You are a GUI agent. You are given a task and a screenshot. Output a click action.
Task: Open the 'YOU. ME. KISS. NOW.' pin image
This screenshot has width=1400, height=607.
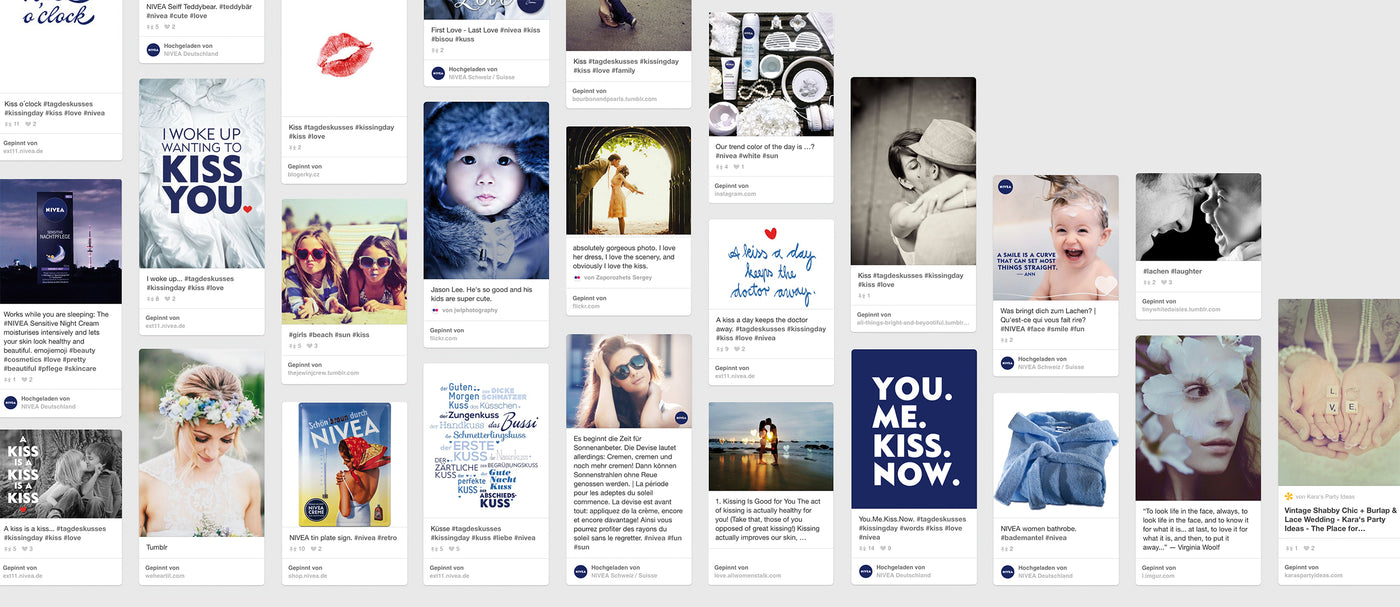pyautogui.click(x=914, y=428)
